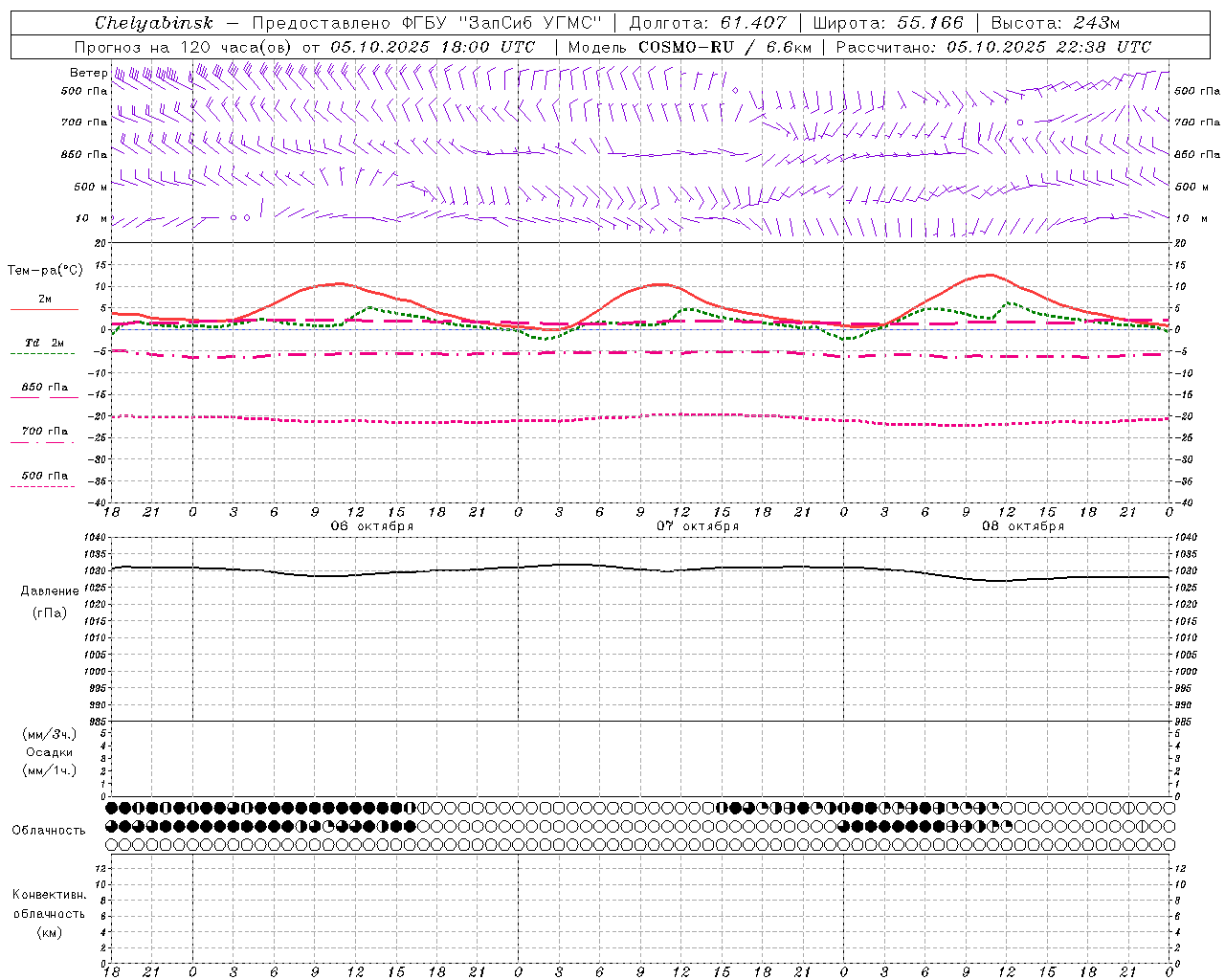Click the 'Долгота: 61.407' header value
The width and height of the screenshot is (1225, 980).
(x=707, y=23)
